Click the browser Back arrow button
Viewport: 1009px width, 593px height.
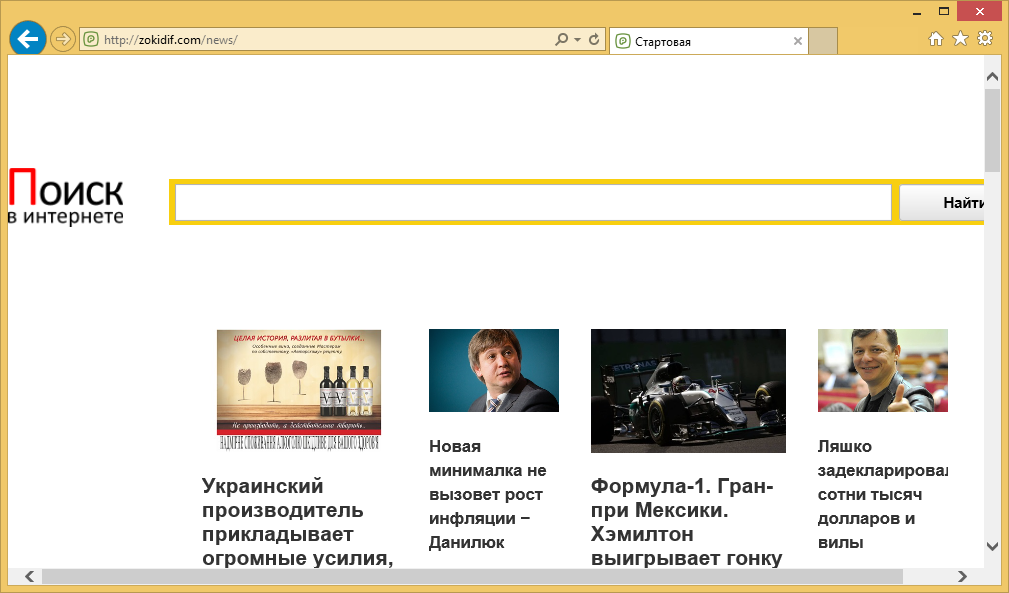click(27, 39)
